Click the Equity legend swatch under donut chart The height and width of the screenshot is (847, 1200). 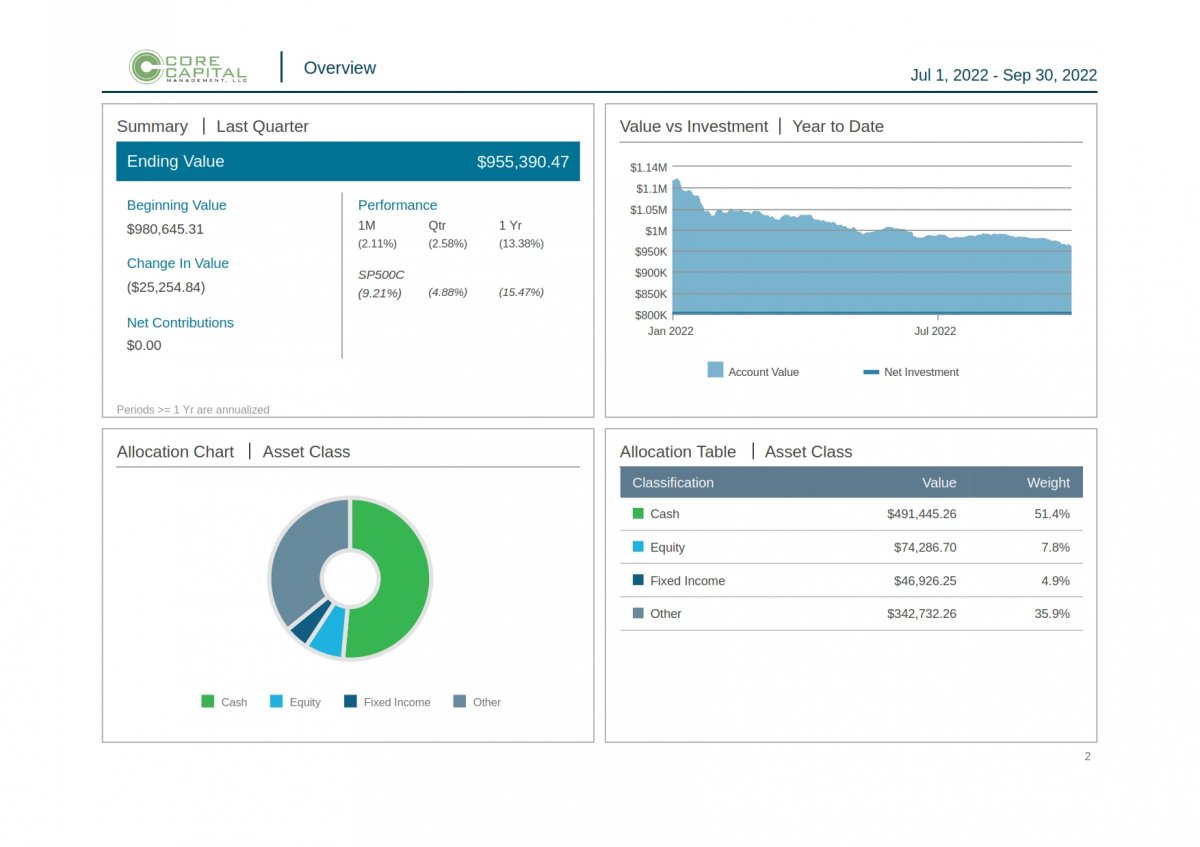point(277,702)
